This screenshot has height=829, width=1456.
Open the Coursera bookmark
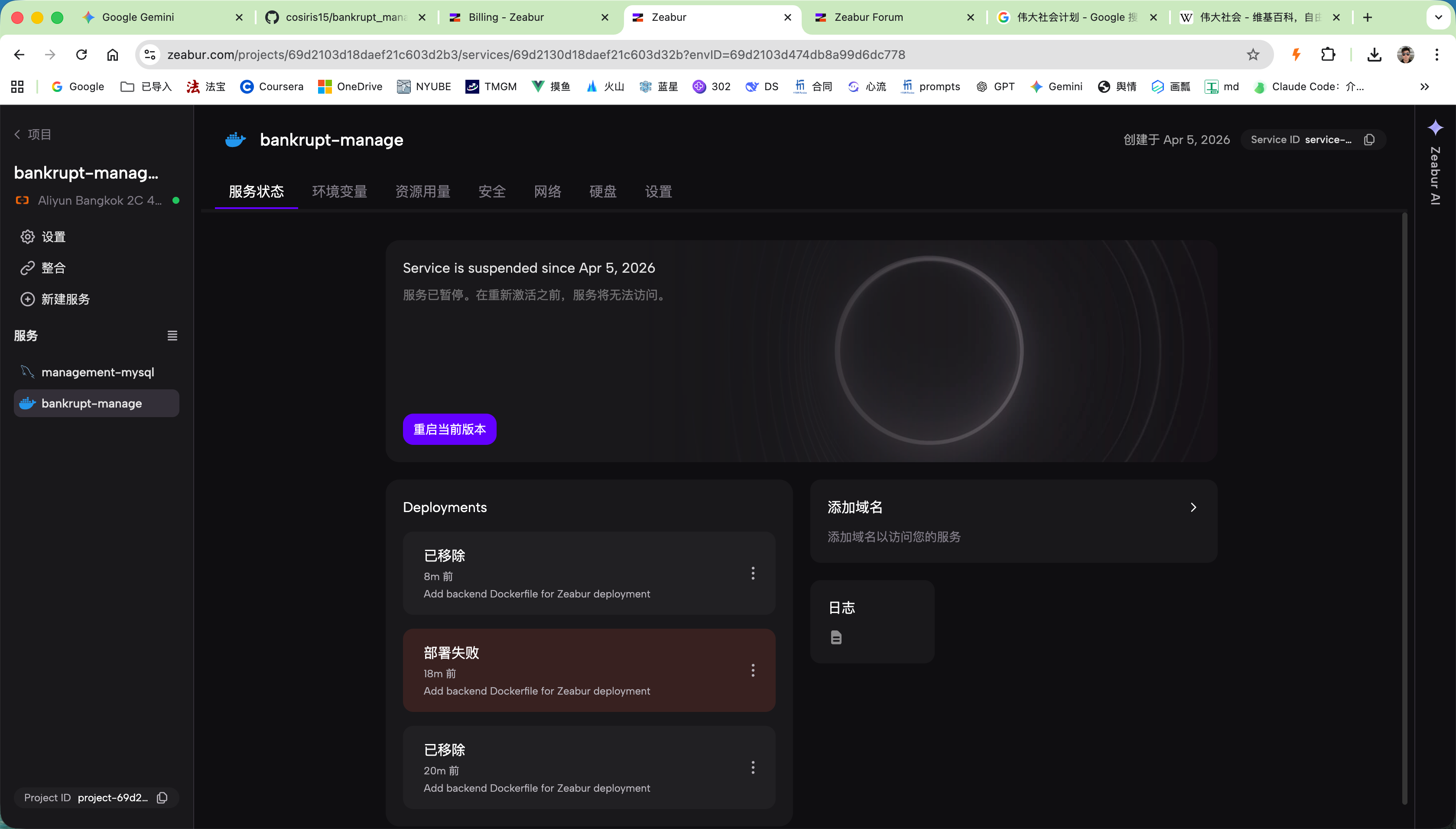coord(271,87)
